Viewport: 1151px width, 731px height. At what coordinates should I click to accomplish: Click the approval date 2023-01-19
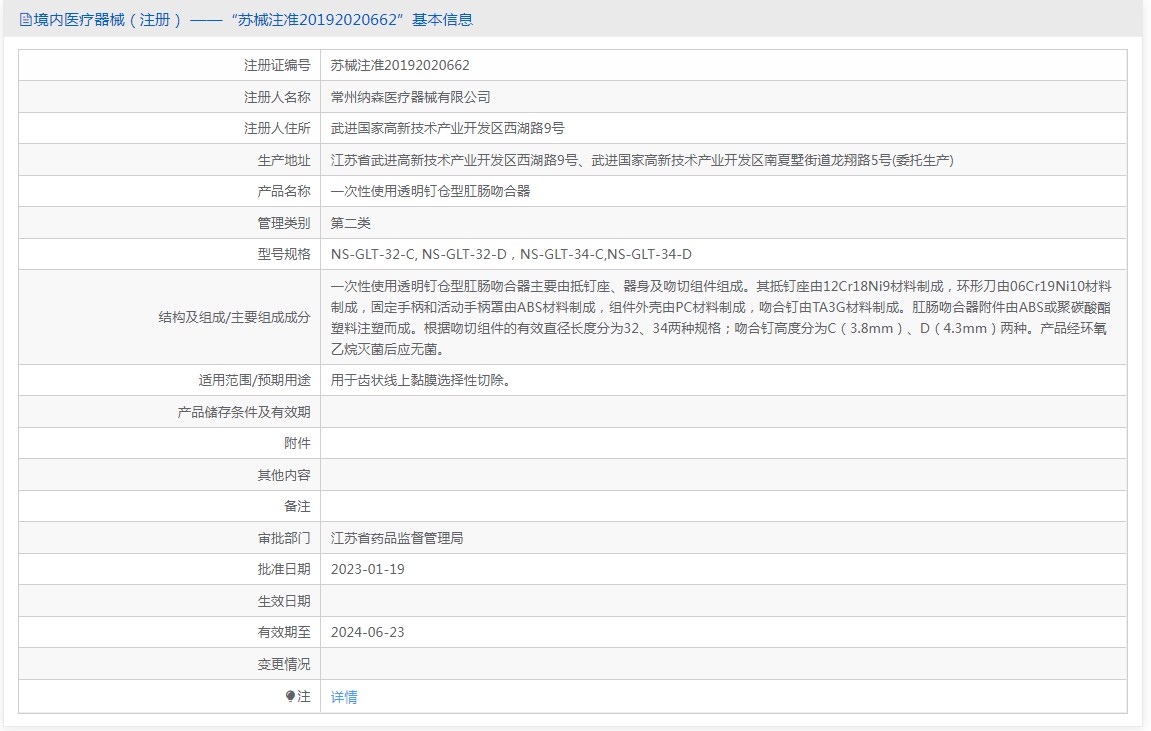pyautogui.click(x=367, y=569)
